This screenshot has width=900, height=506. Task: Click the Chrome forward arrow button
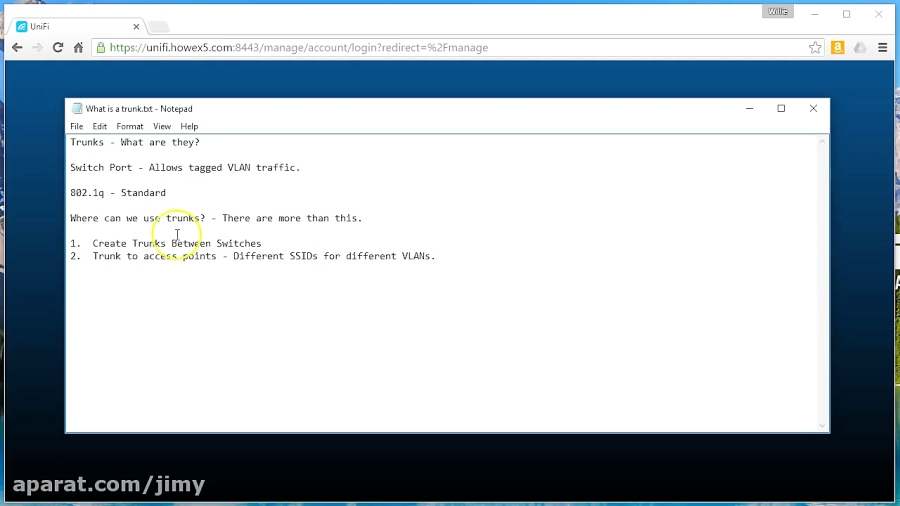coord(37,48)
